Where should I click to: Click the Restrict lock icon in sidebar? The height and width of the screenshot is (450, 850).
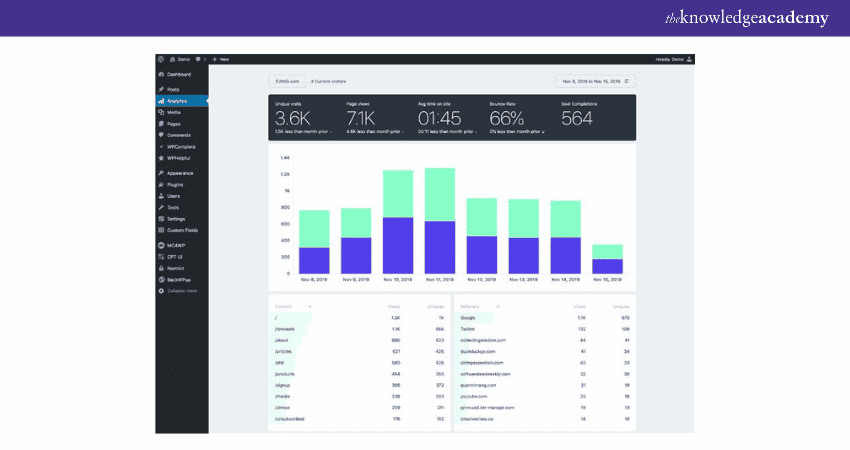(x=161, y=268)
